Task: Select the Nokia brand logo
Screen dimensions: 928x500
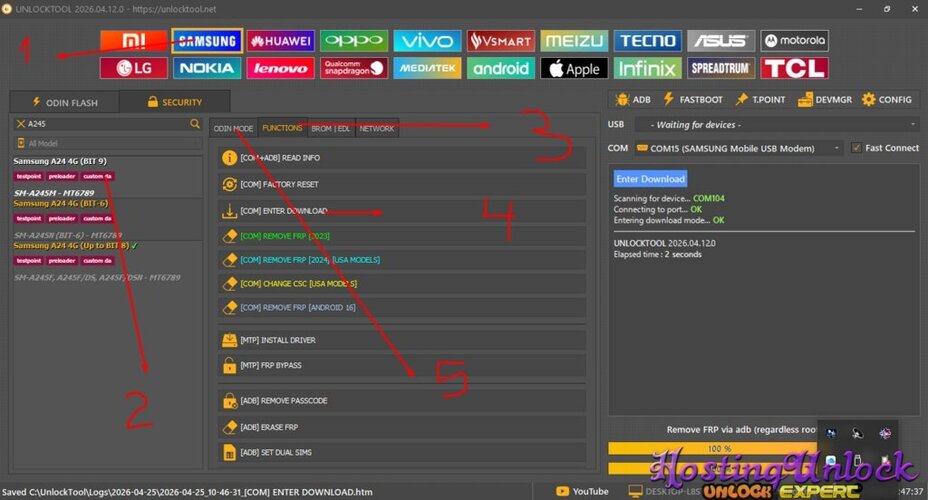Action: [207, 68]
